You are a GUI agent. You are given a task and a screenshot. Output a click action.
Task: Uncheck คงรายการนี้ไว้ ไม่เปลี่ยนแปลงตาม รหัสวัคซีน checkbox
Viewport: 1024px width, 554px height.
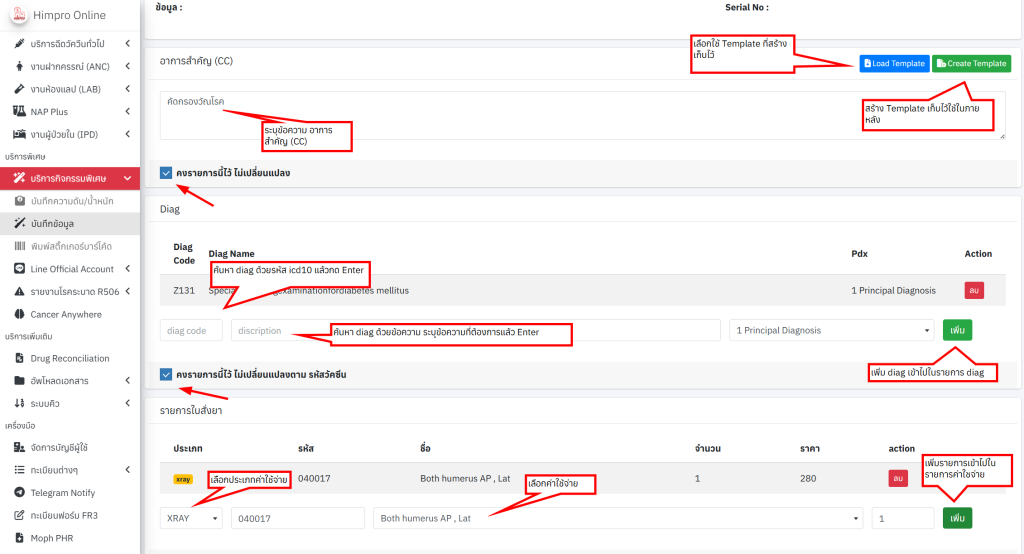166,374
